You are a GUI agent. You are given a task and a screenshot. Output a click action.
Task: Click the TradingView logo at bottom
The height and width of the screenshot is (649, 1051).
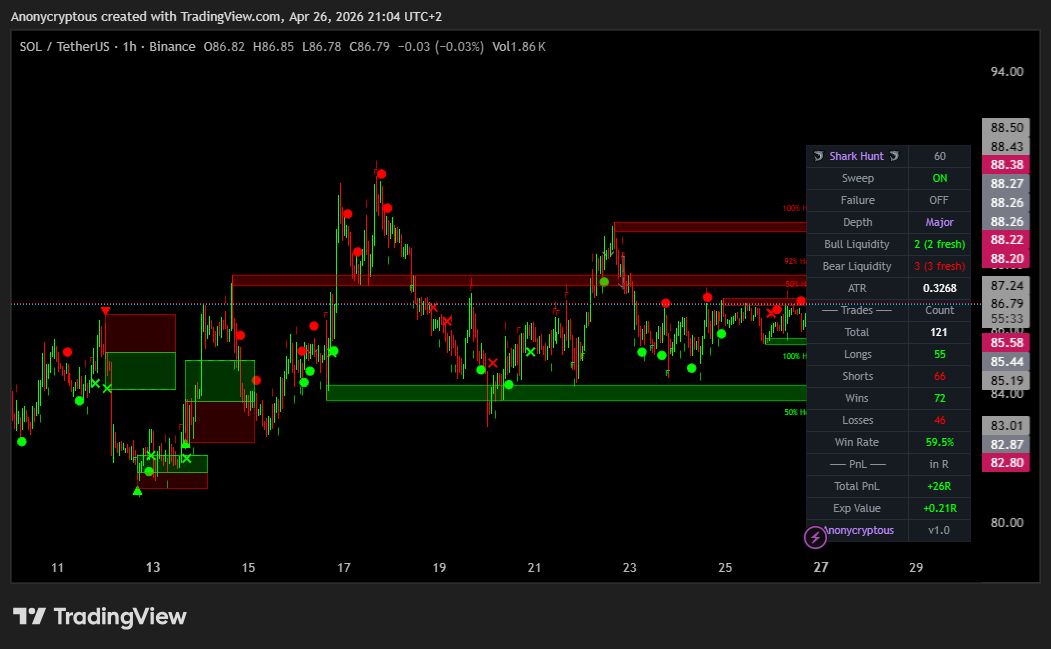(100, 616)
